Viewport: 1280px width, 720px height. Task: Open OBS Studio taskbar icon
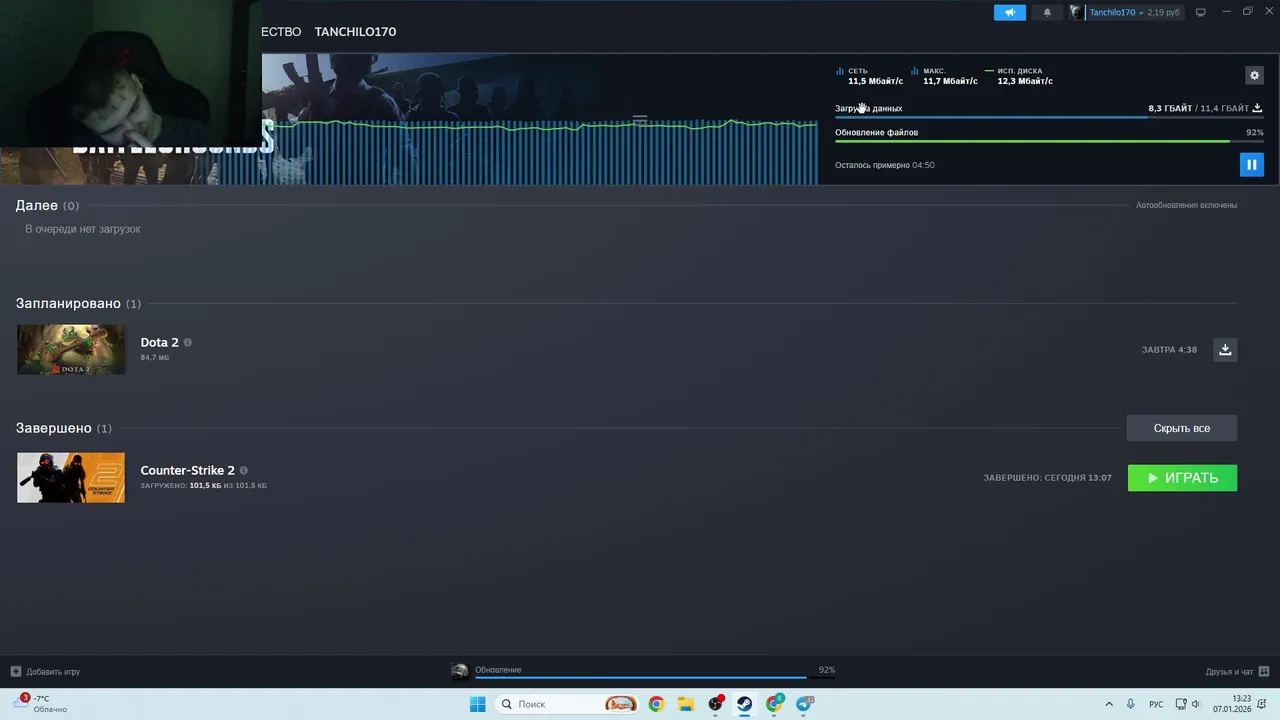point(716,704)
